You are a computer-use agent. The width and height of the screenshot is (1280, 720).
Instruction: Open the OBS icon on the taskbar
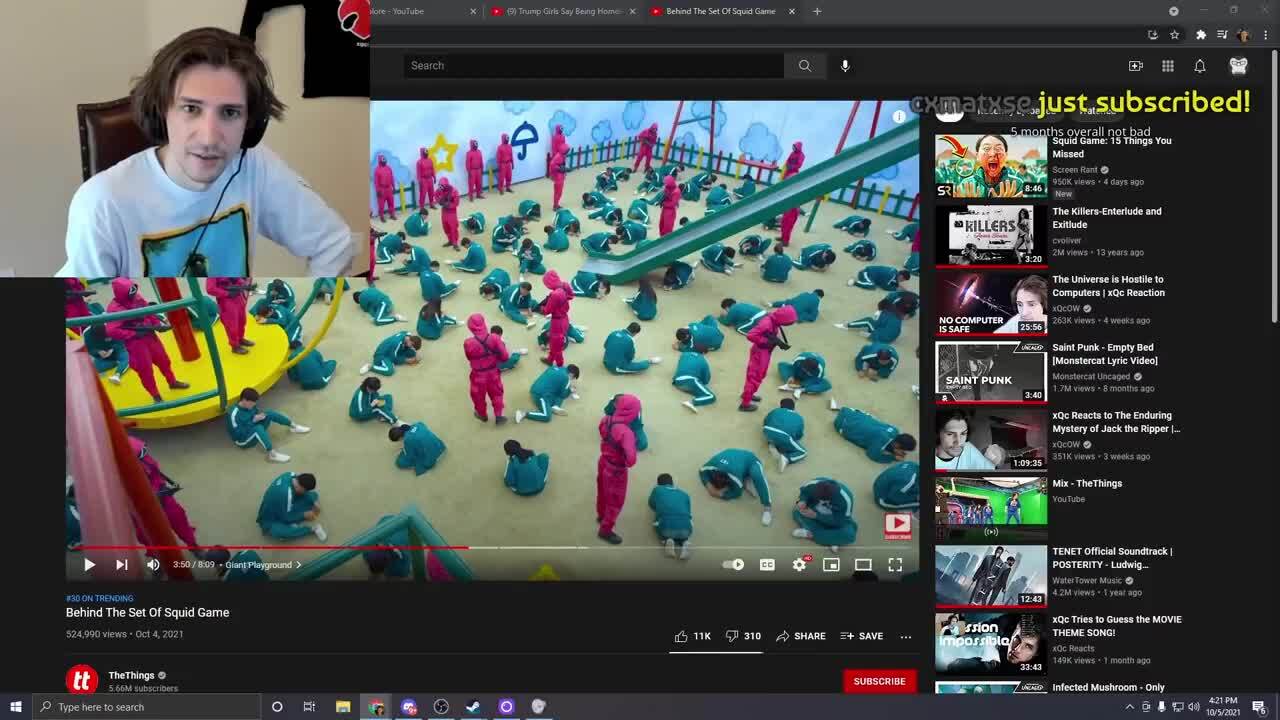(x=441, y=707)
